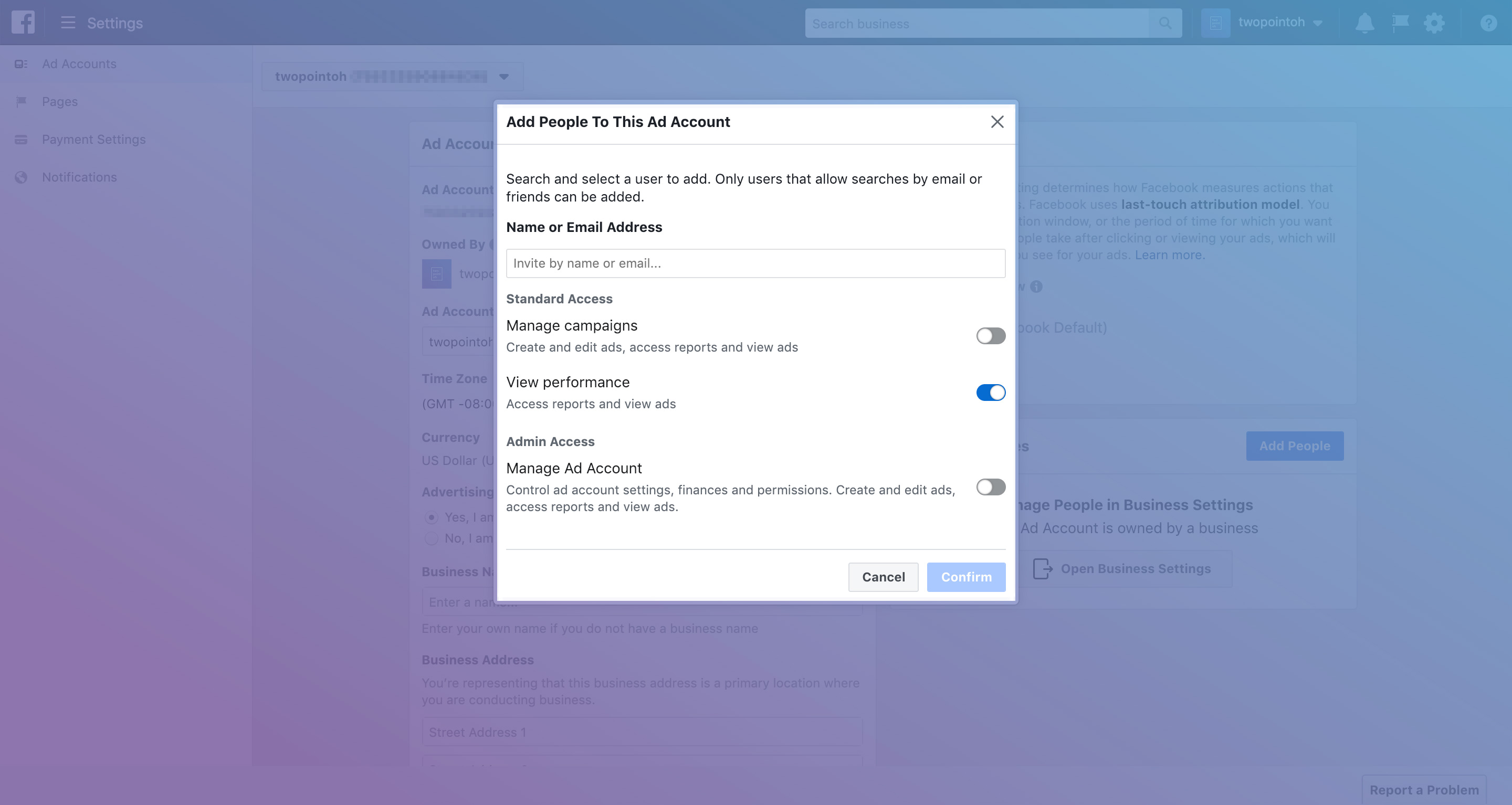The height and width of the screenshot is (805, 1512).
Task: Click the Pages flag icon in top bar
Action: [1400, 24]
